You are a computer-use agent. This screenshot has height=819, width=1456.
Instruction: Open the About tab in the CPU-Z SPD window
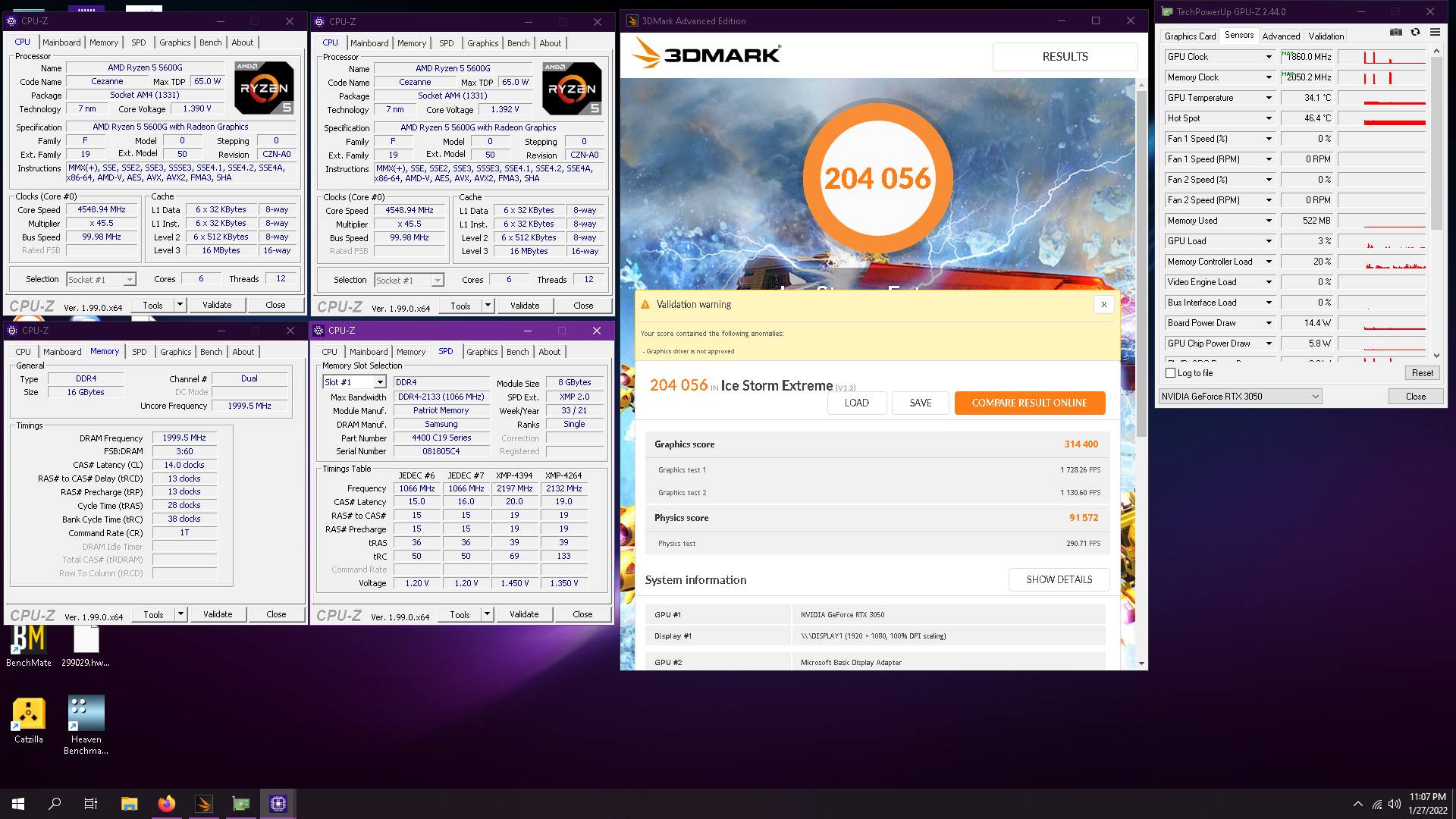coord(550,352)
